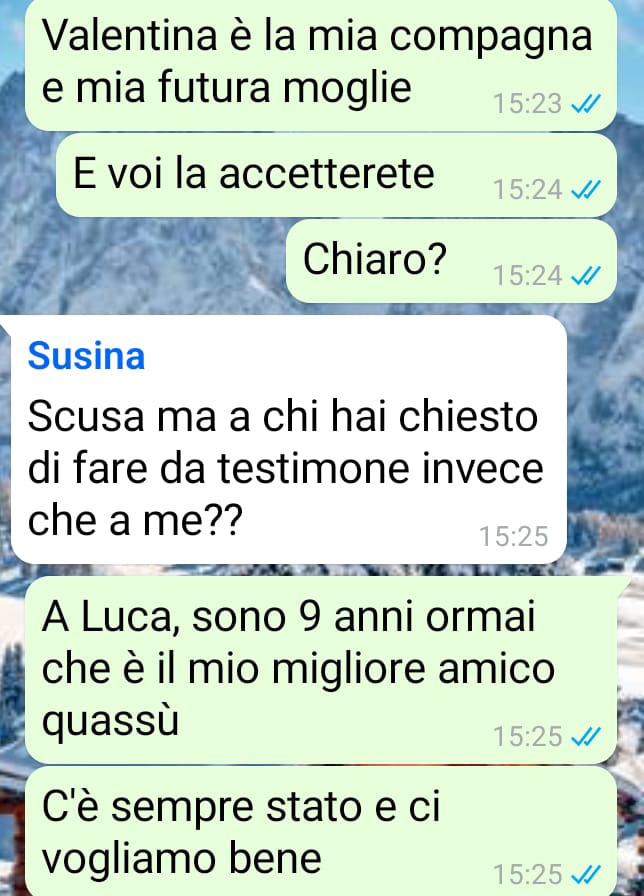The image size is (644, 896).
Task: Tap the text 'che a me??' in Susina's bubble
Action: tap(135, 521)
